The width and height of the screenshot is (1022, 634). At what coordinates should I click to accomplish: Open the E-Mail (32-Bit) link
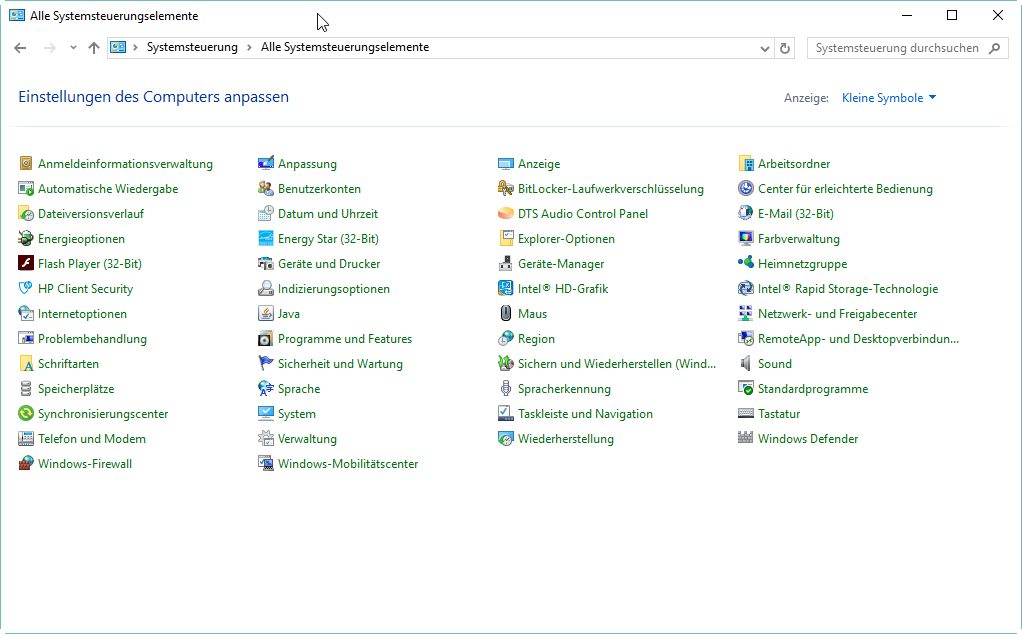pos(795,214)
